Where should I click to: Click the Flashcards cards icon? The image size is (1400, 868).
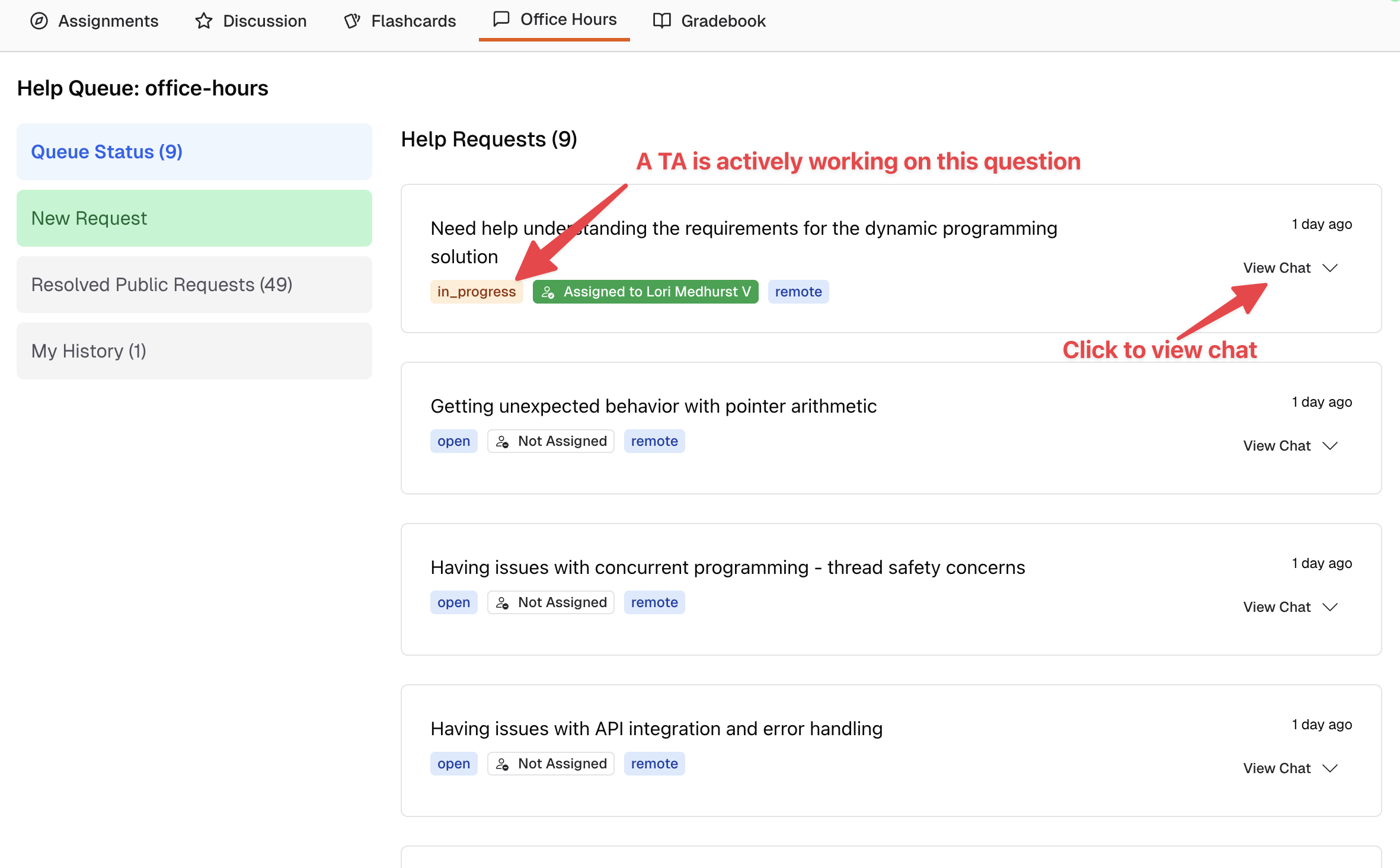pos(352,21)
